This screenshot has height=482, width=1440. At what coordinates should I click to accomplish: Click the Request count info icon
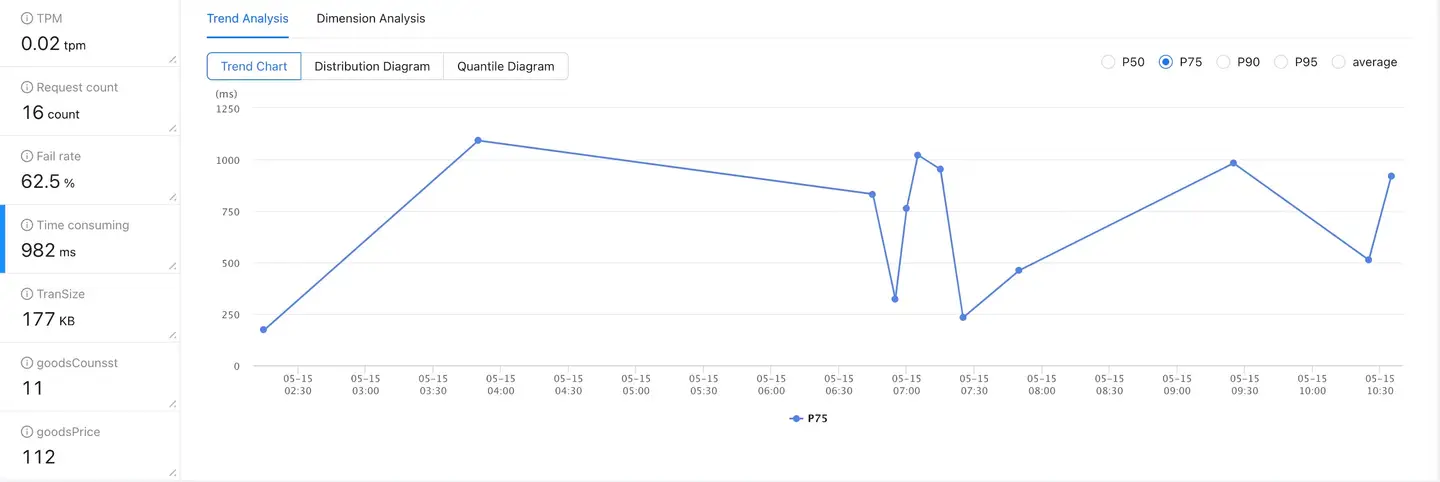[x=27, y=88]
